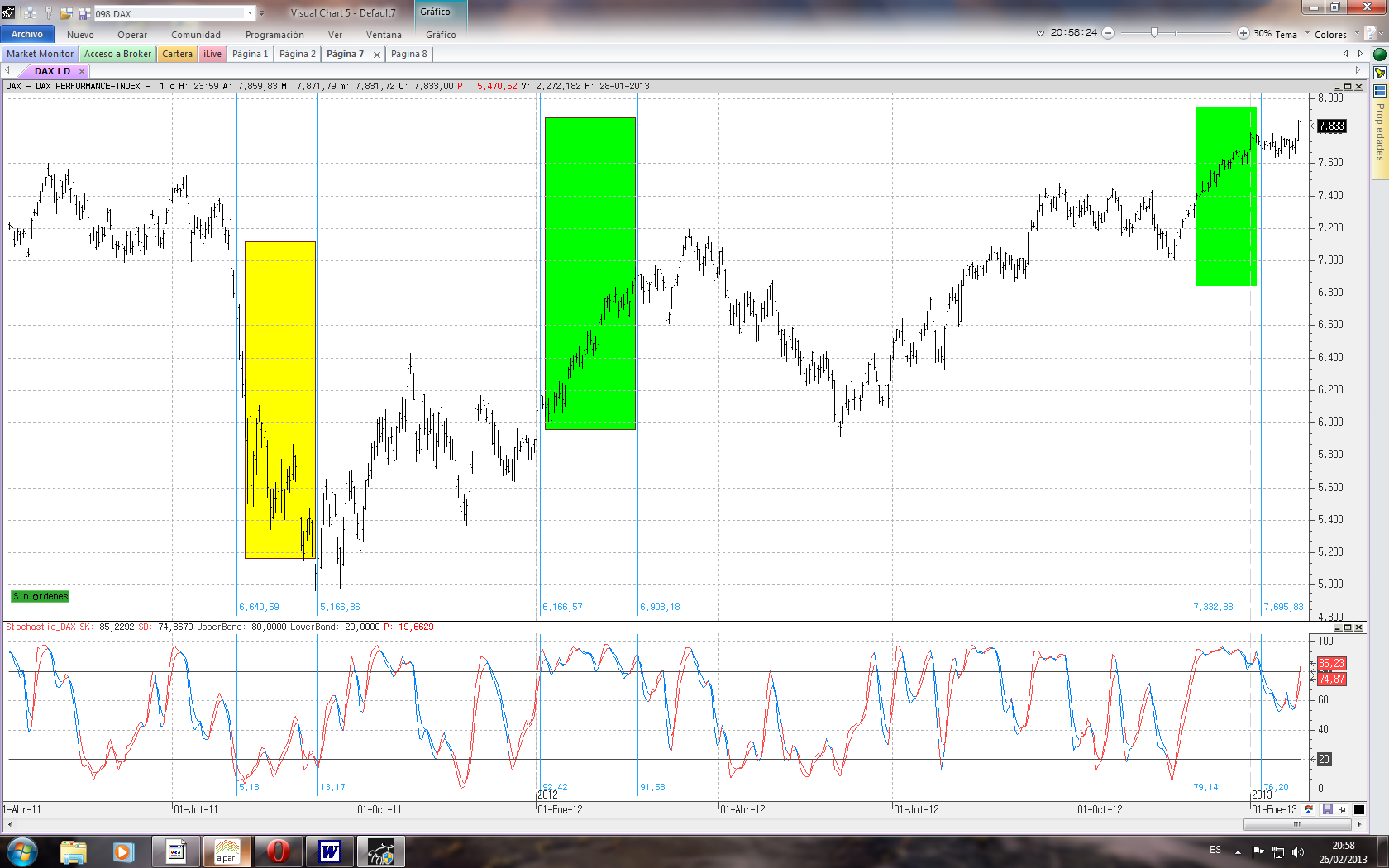This screenshot has height=868, width=1389.
Task: Close the DAX 1 D chart tab
Action: (x=82, y=72)
